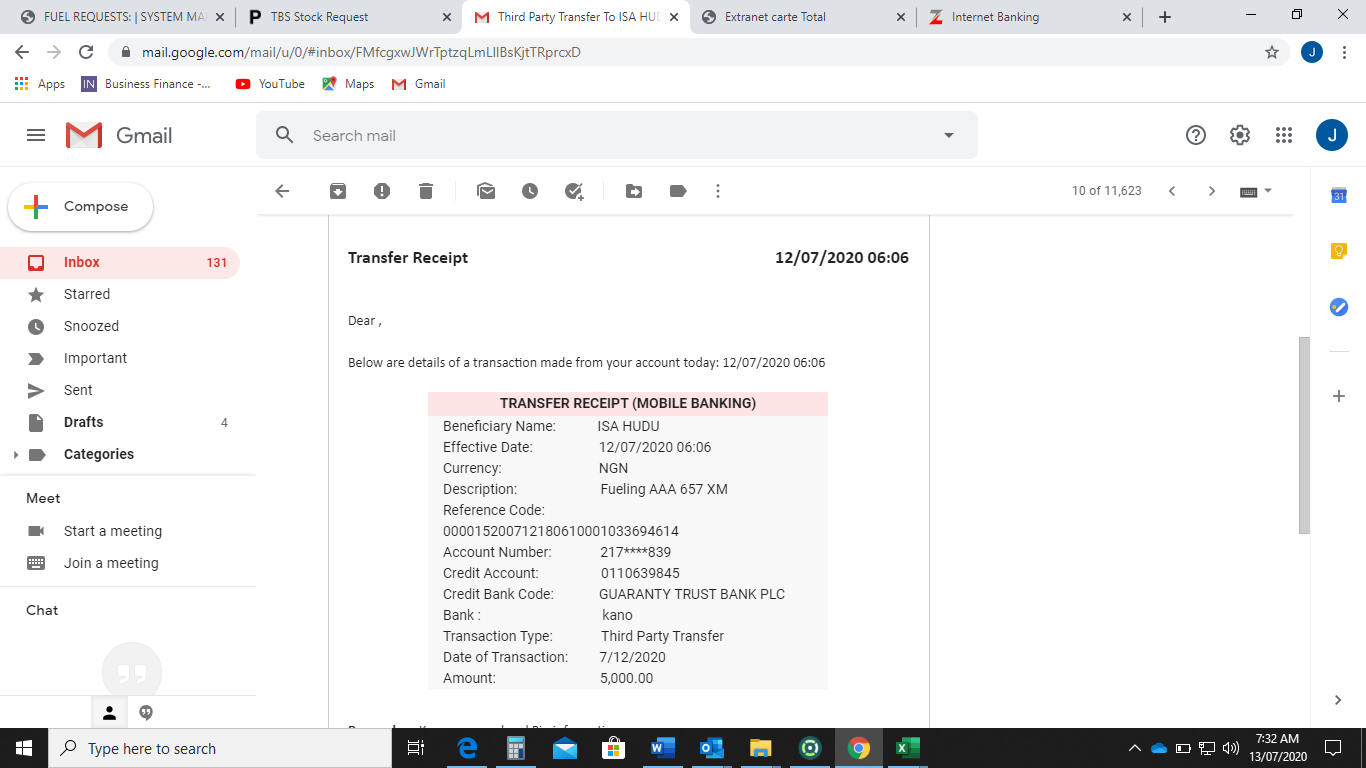Open Windows Start menu

click(24, 748)
